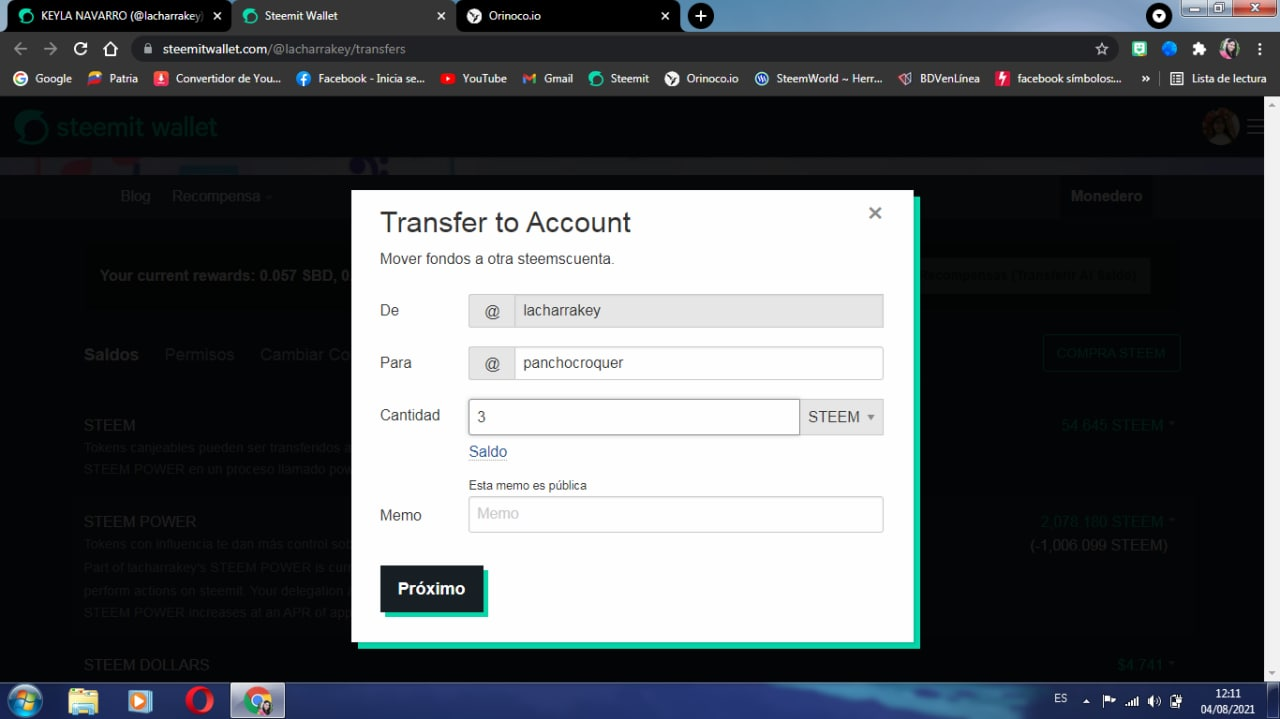
Task: Close the Orinoco.io tab
Action: 665,16
